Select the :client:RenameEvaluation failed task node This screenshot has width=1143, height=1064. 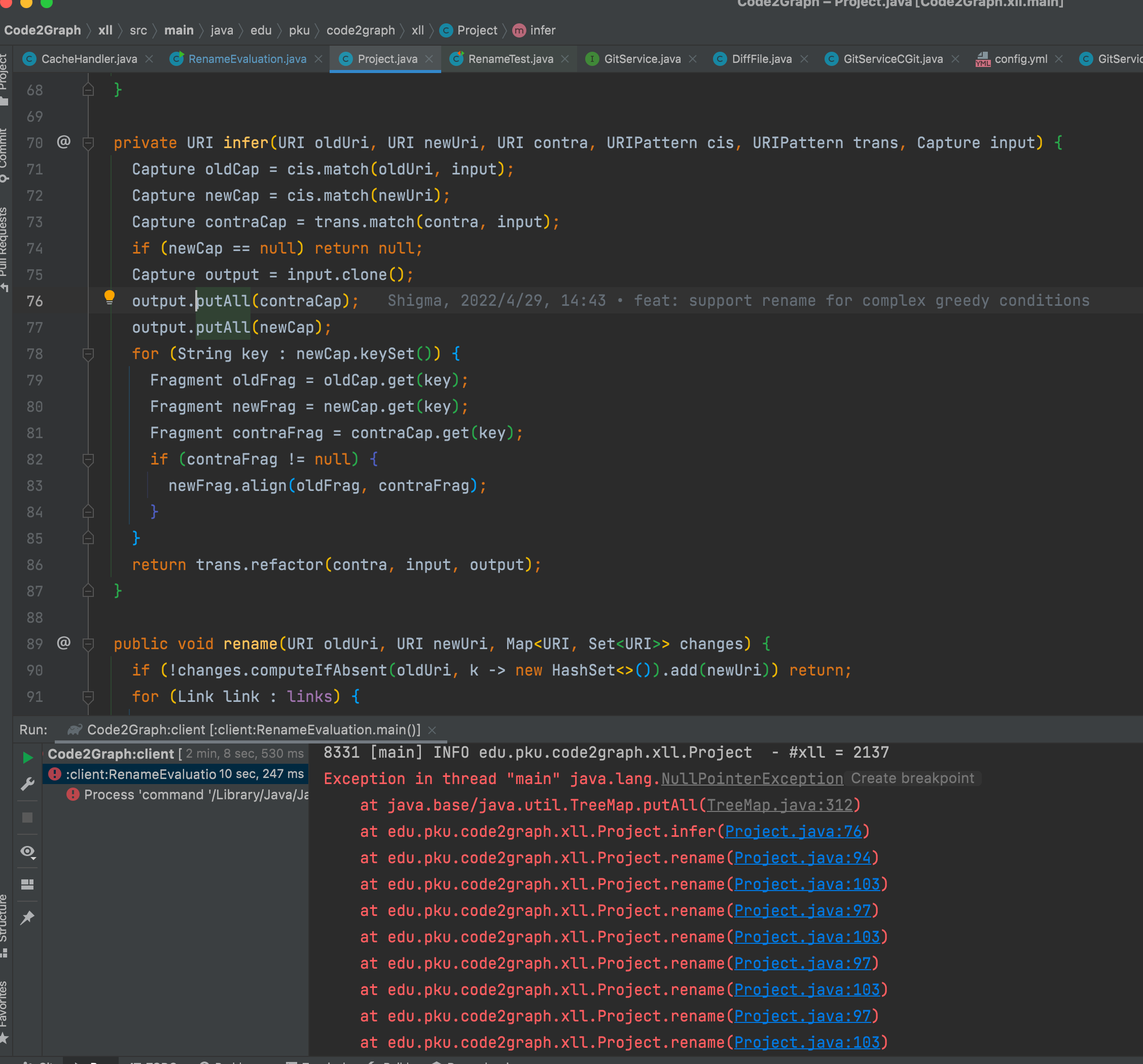(x=141, y=774)
